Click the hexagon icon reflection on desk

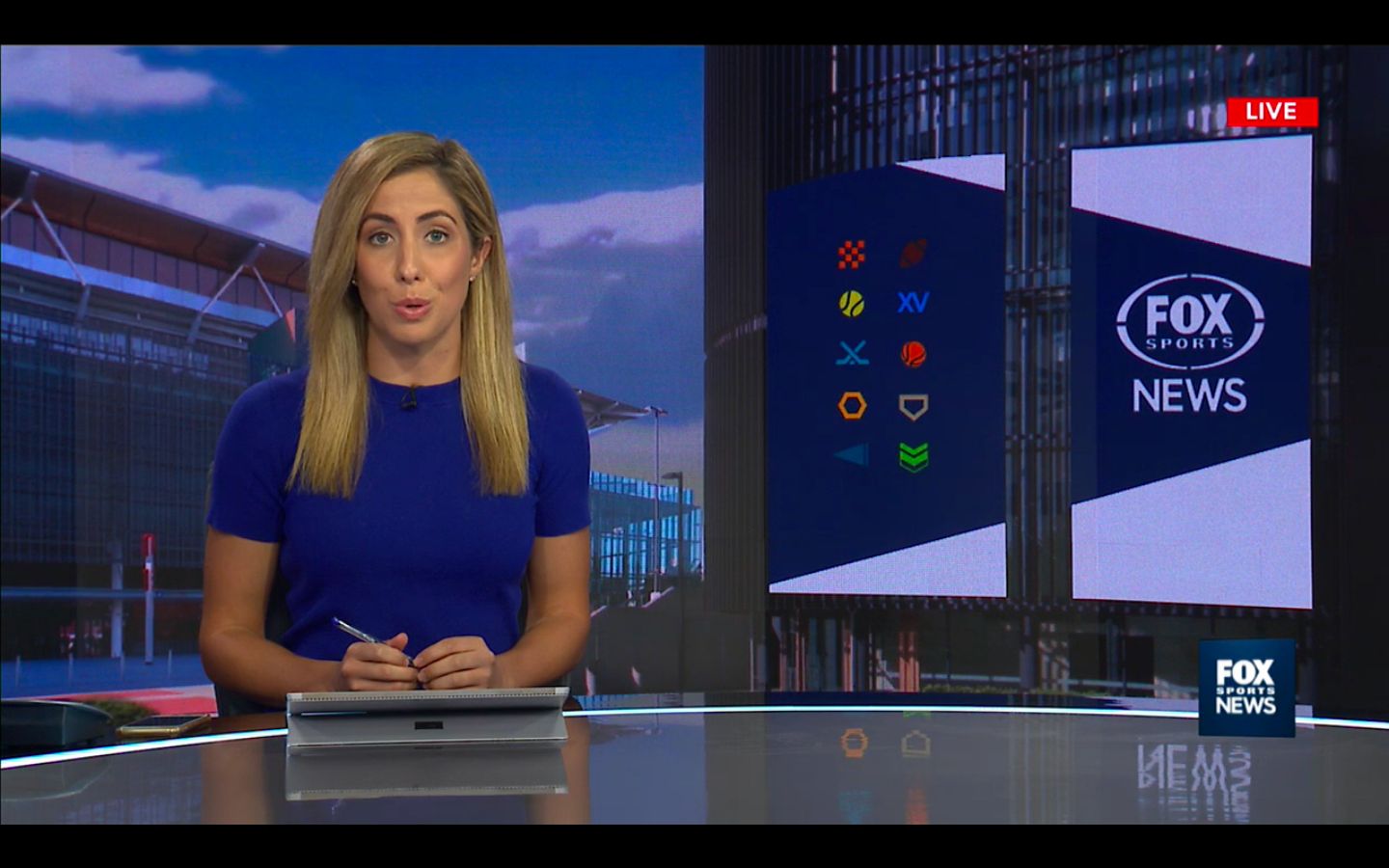click(x=854, y=743)
